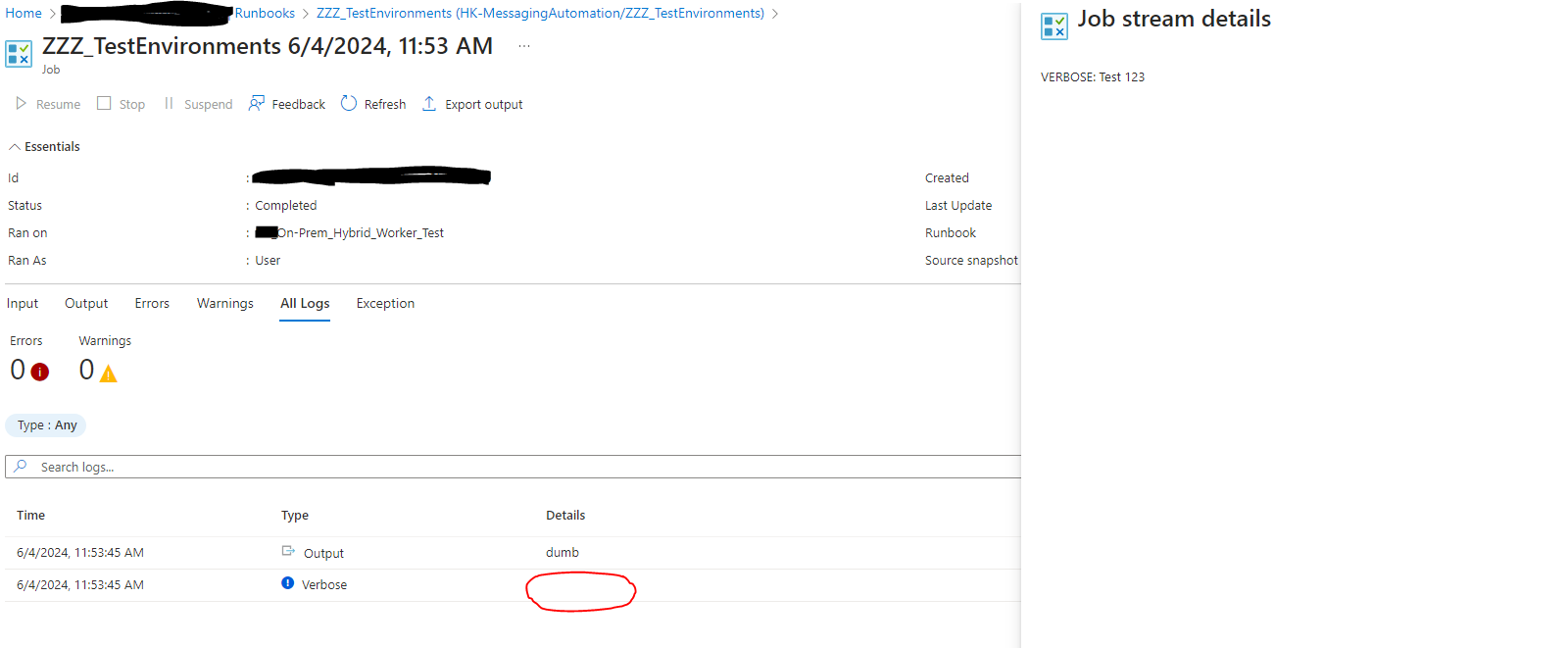Open the Runbooks breadcrumb link
Screen dimensions: 1568x648
click(x=265, y=14)
